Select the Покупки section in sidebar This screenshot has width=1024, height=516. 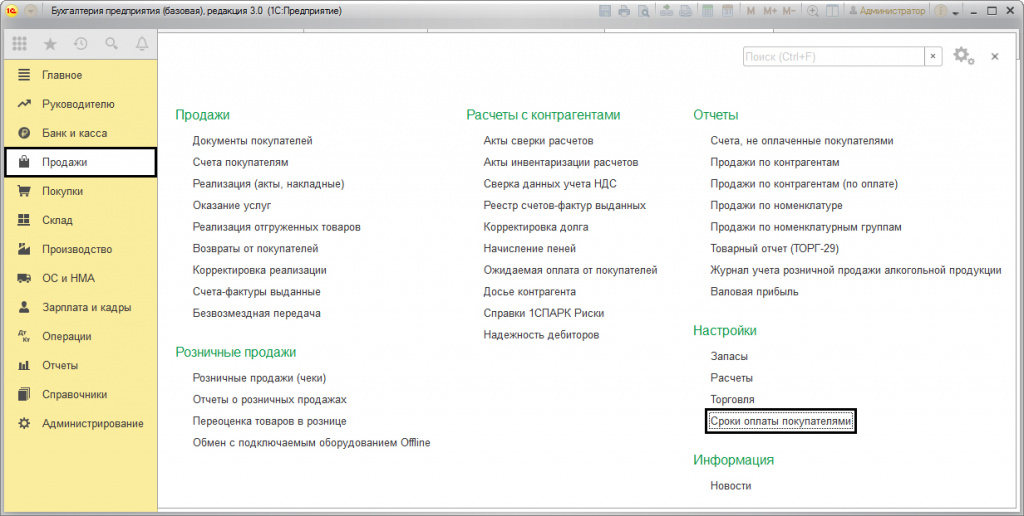point(62,191)
